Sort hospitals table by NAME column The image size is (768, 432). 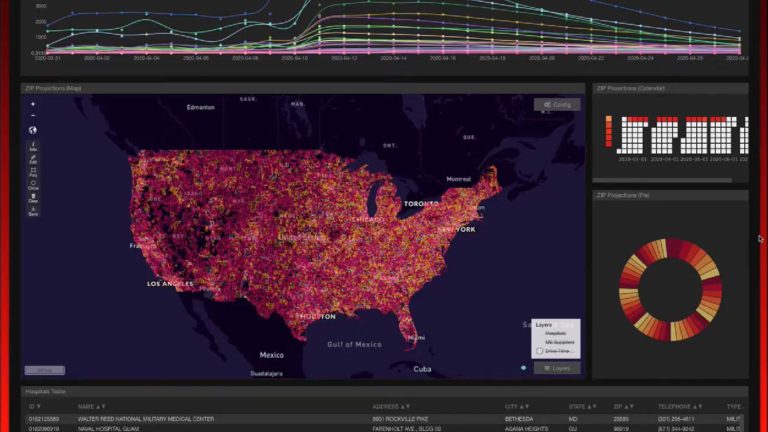(92, 407)
